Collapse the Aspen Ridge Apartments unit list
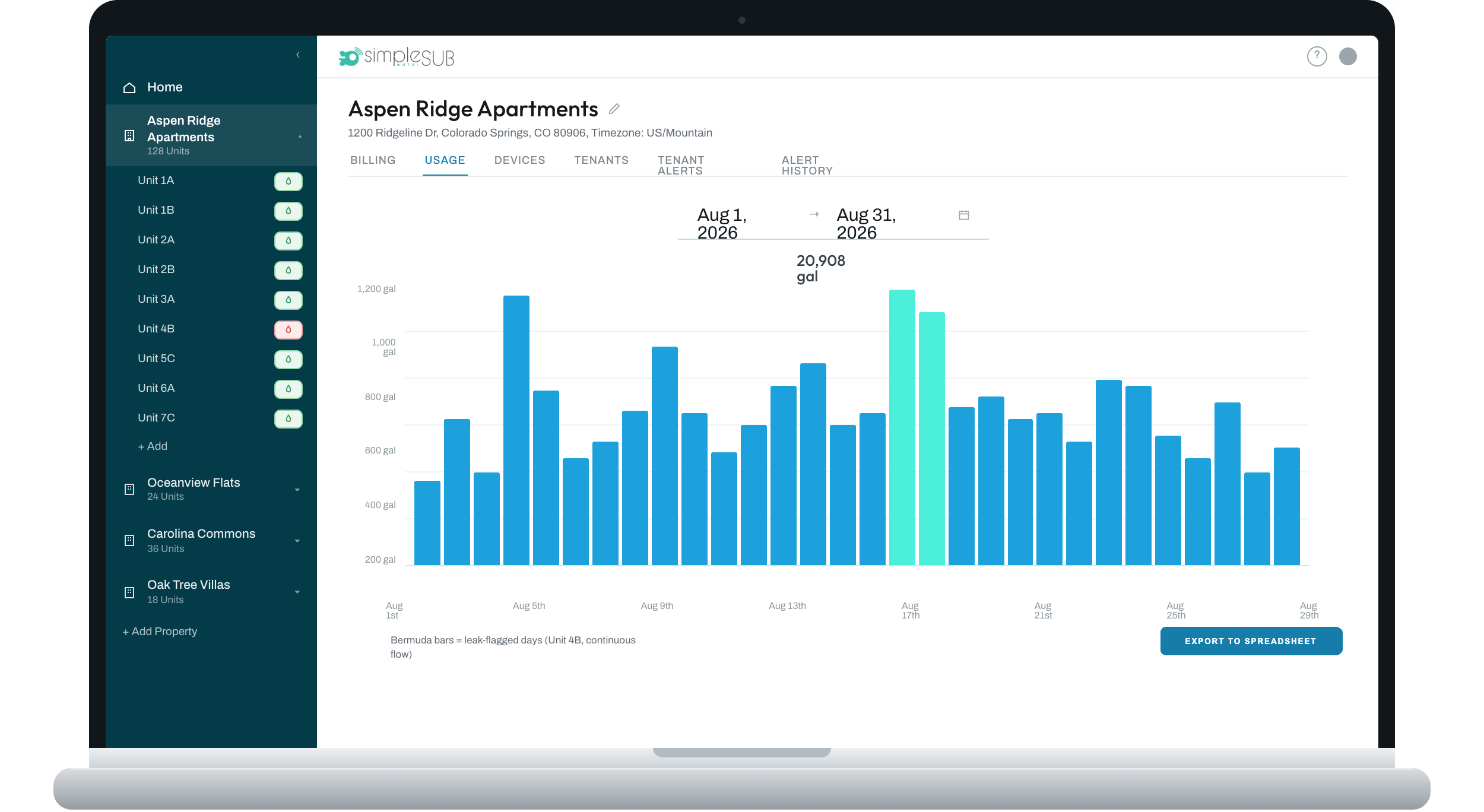This screenshot has height=812, width=1484. [x=300, y=136]
